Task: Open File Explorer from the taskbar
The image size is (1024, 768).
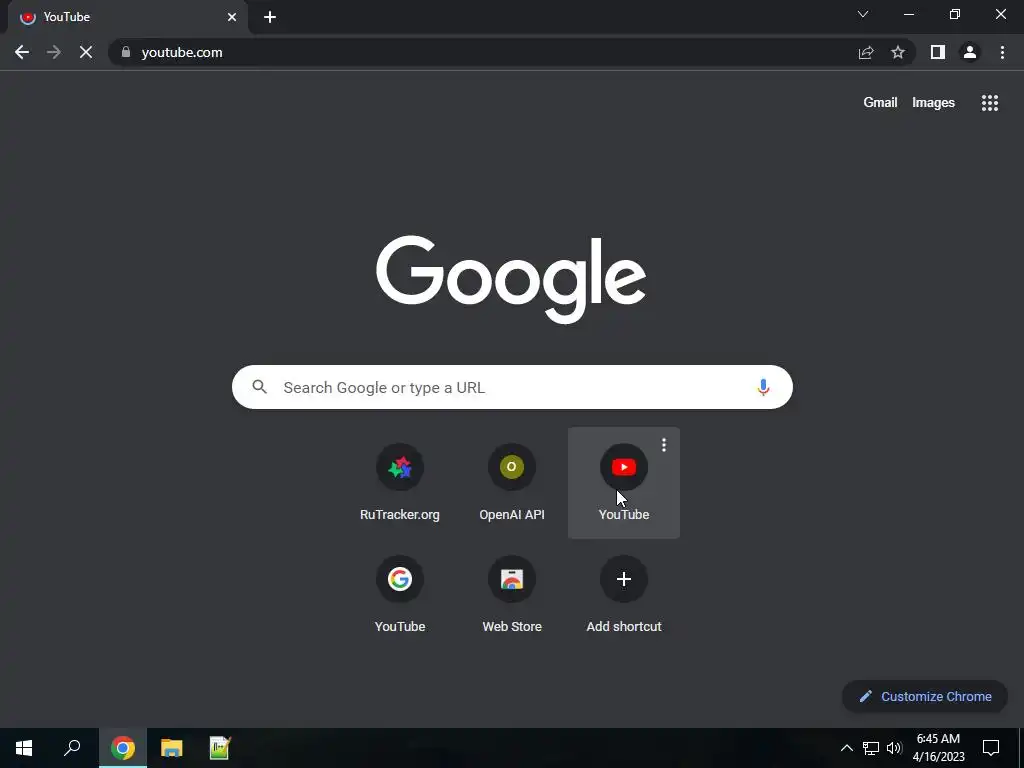Action: (x=172, y=748)
